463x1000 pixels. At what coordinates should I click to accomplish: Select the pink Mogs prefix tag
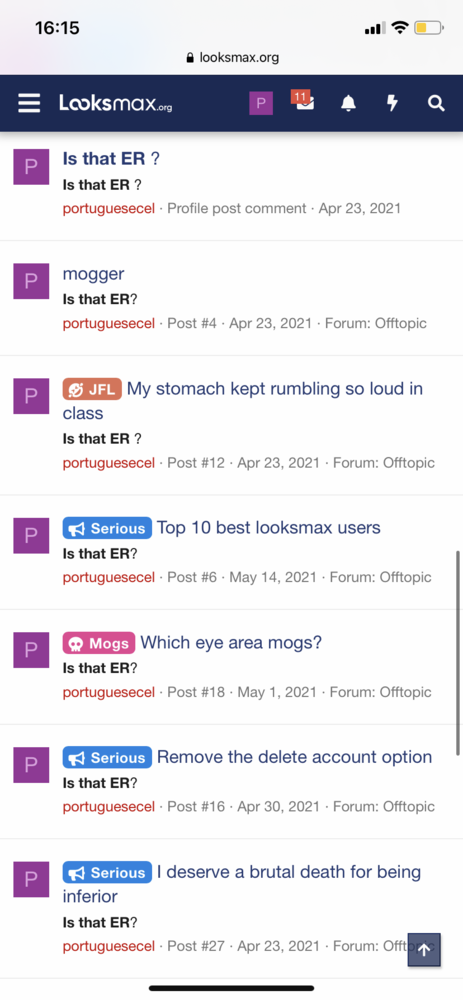click(x=98, y=643)
